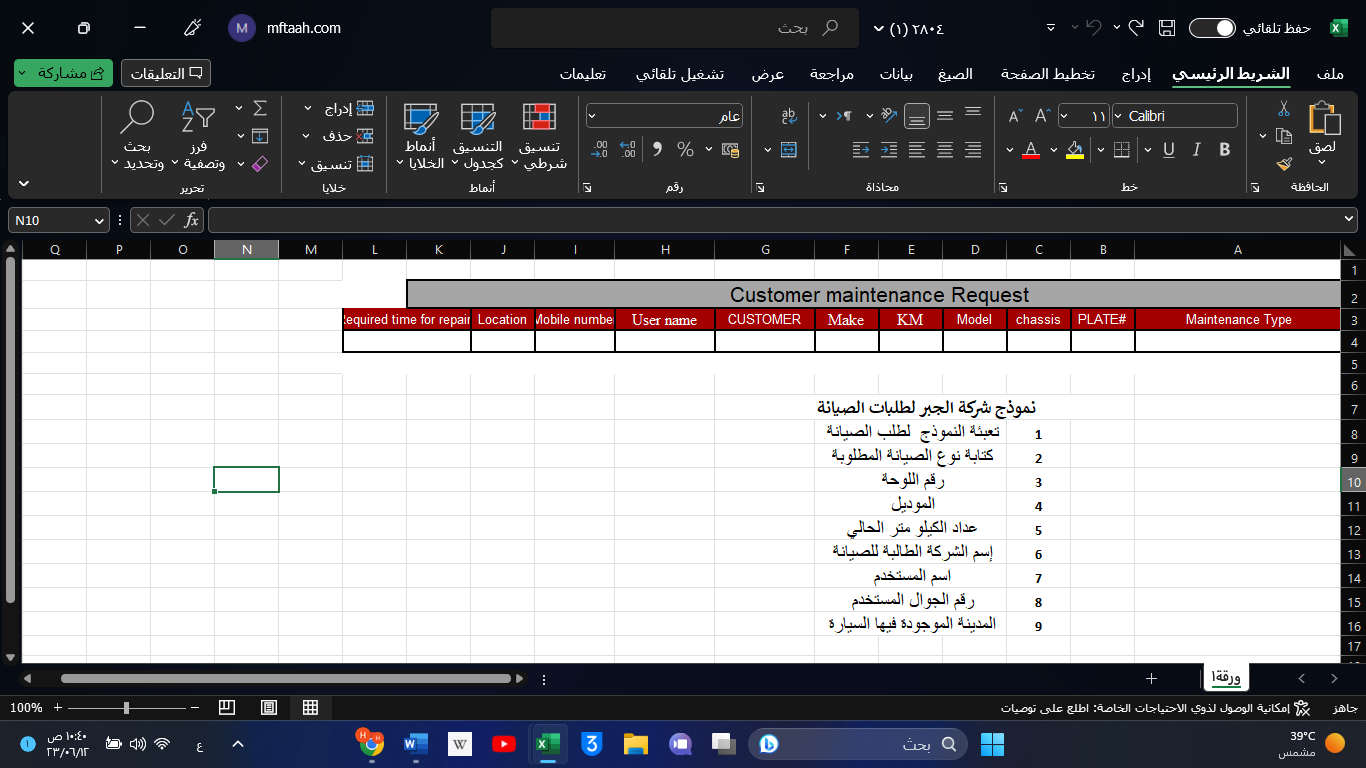Toggle the AutoSave (حفظ تلقائي) switch

[x=1212, y=28]
